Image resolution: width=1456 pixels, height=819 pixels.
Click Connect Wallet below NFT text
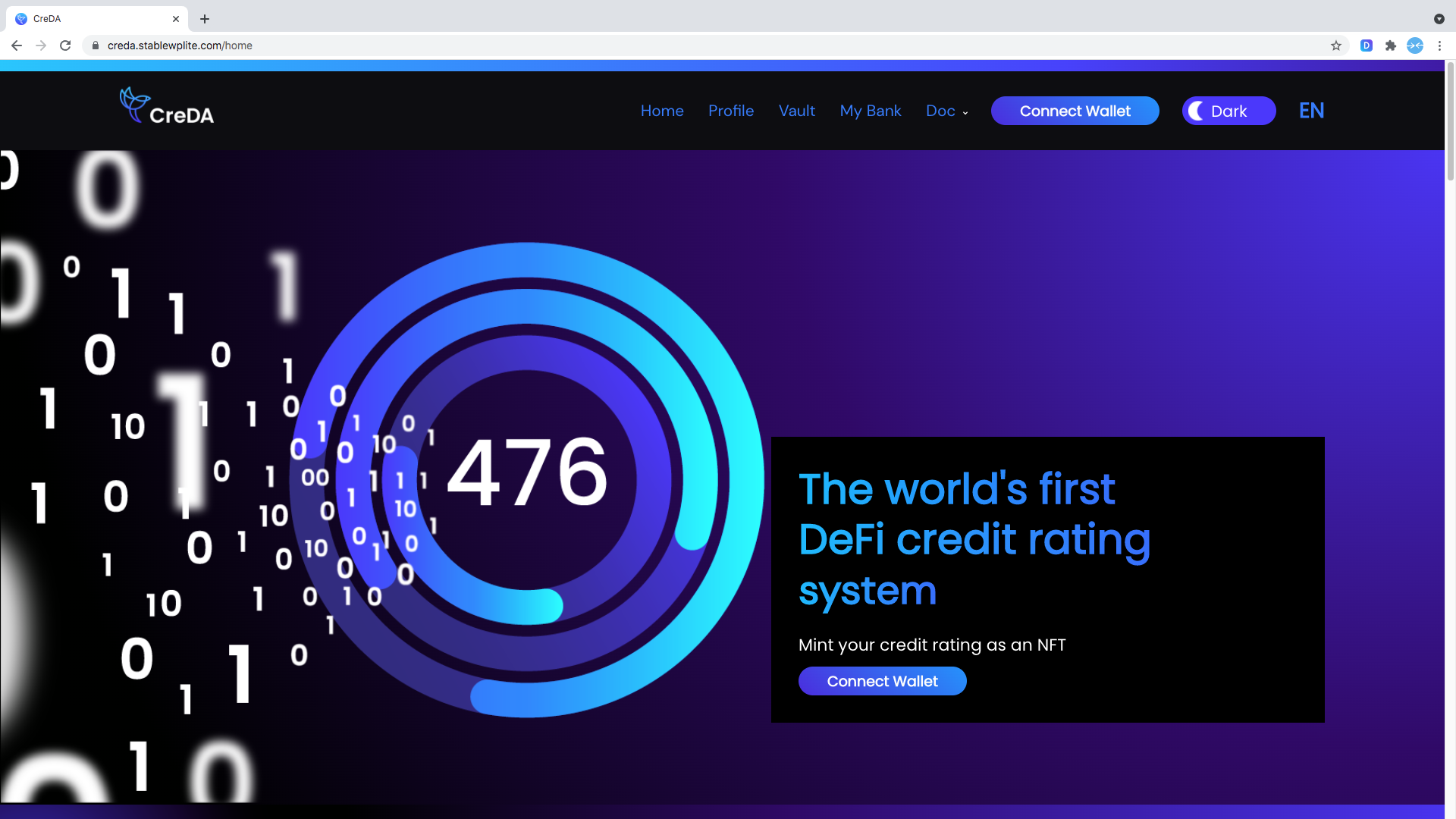click(882, 681)
